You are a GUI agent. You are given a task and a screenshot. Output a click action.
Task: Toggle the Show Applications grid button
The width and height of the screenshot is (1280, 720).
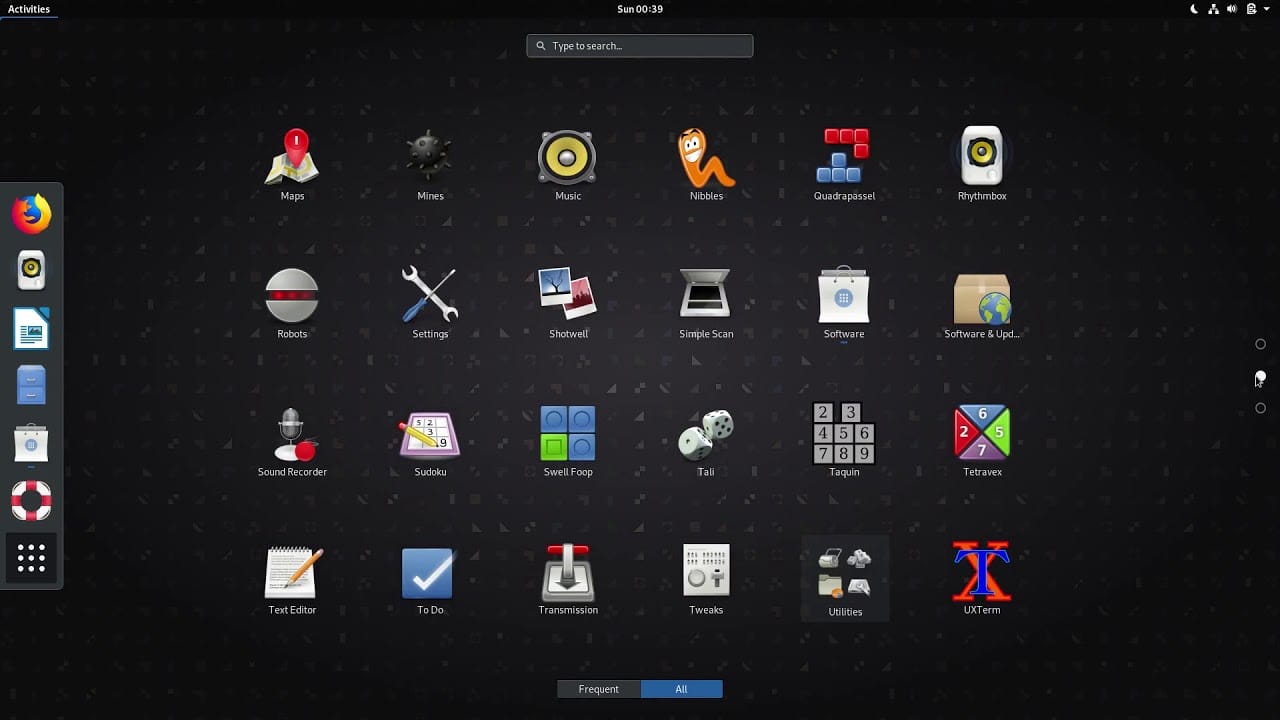pos(31,558)
